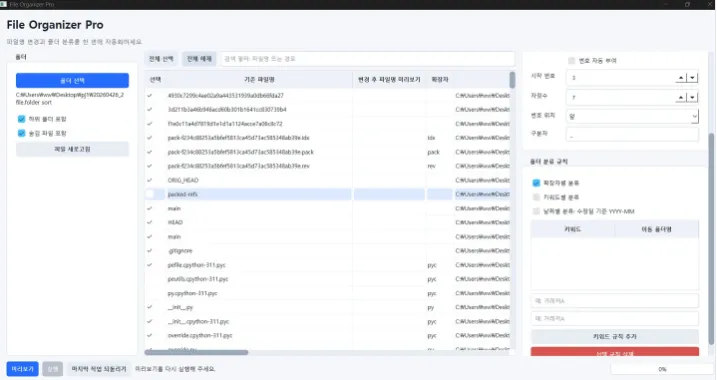The width and height of the screenshot is (717, 380).
Task: Increase the start number with up arrow
Action: (x=681, y=78)
